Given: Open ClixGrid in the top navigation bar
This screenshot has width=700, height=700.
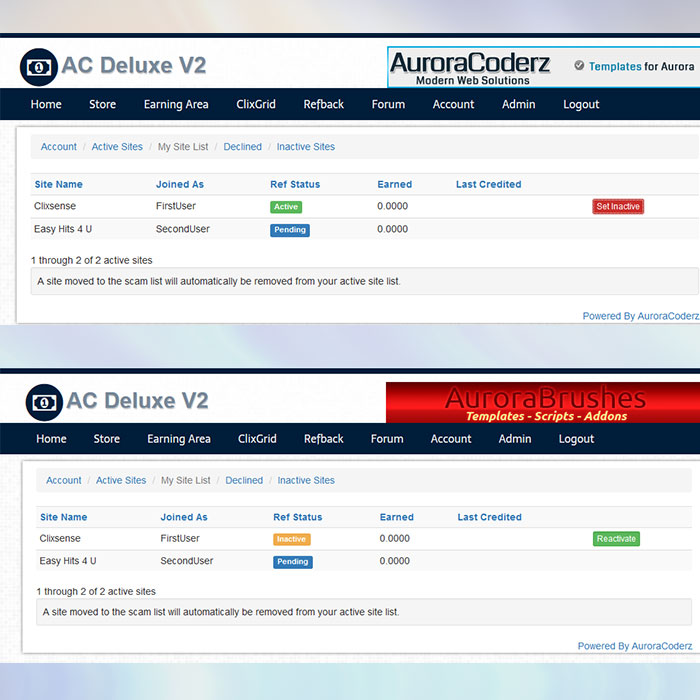Looking at the screenshot, I should (x=256, y=104).
